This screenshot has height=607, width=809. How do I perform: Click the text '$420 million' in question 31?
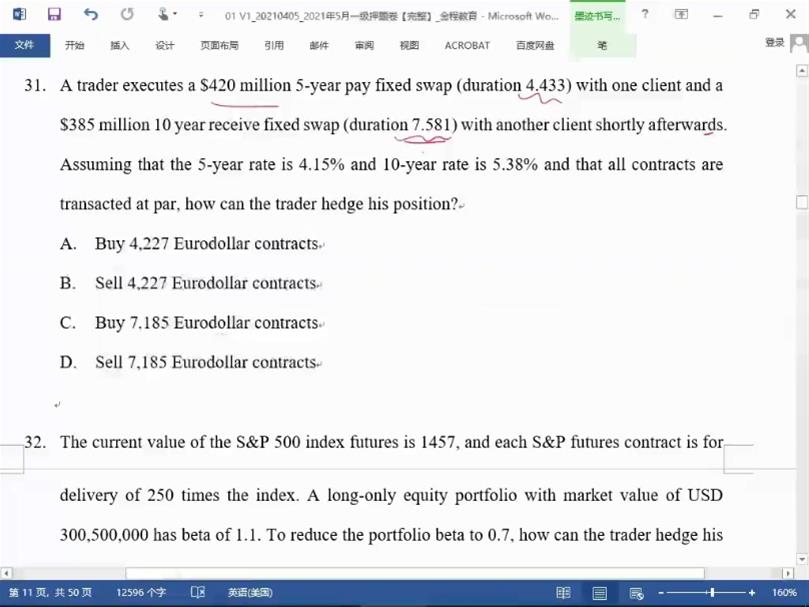[245, 85]
